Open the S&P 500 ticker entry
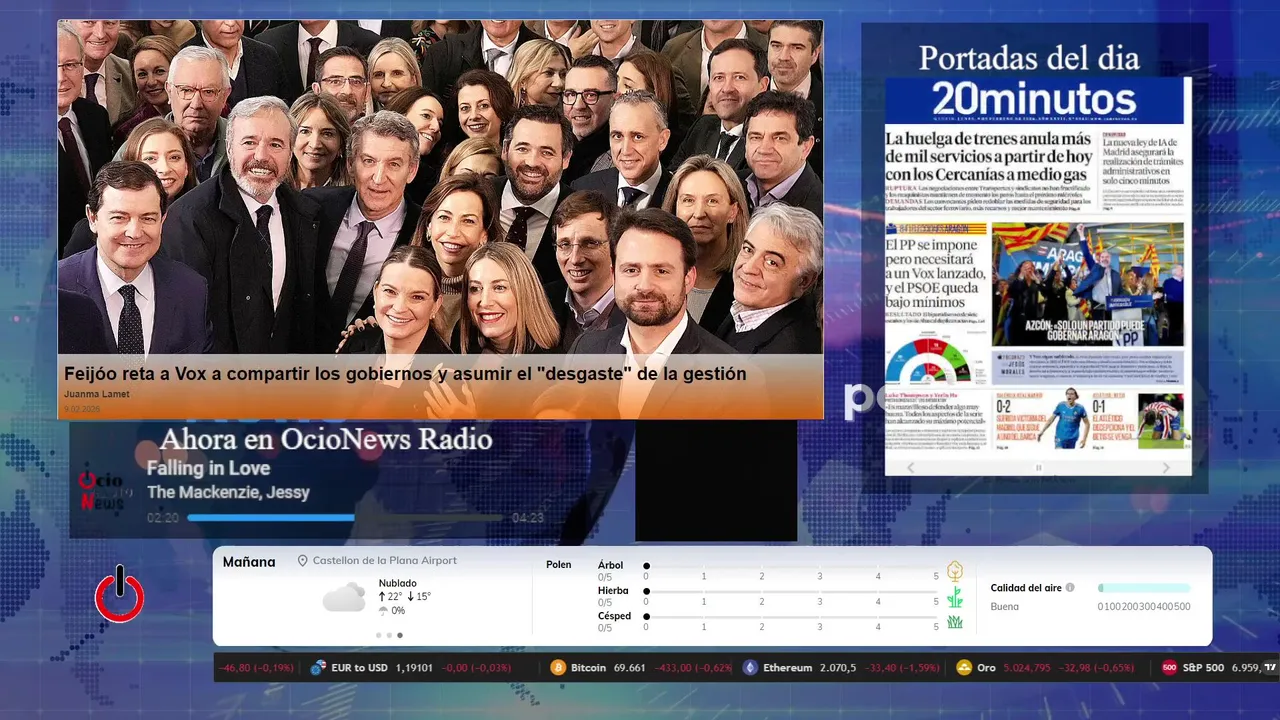This screenshot has width=1280, height=720. (1214, 668)
